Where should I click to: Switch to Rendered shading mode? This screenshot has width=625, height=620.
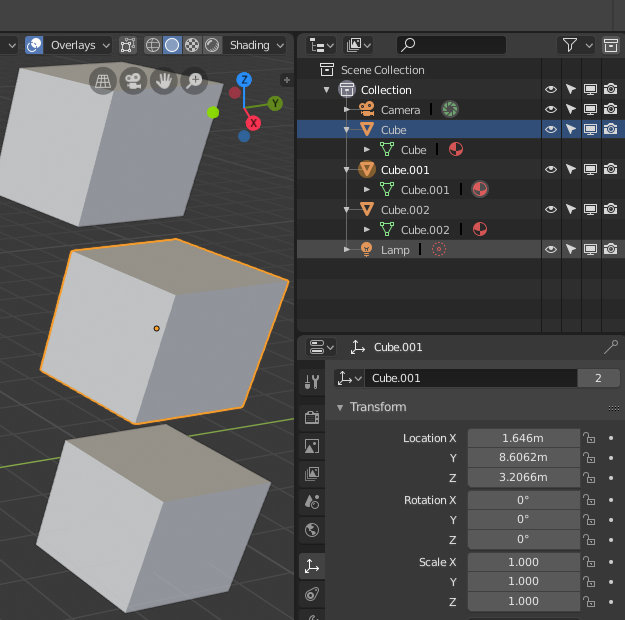click(212, 45)
